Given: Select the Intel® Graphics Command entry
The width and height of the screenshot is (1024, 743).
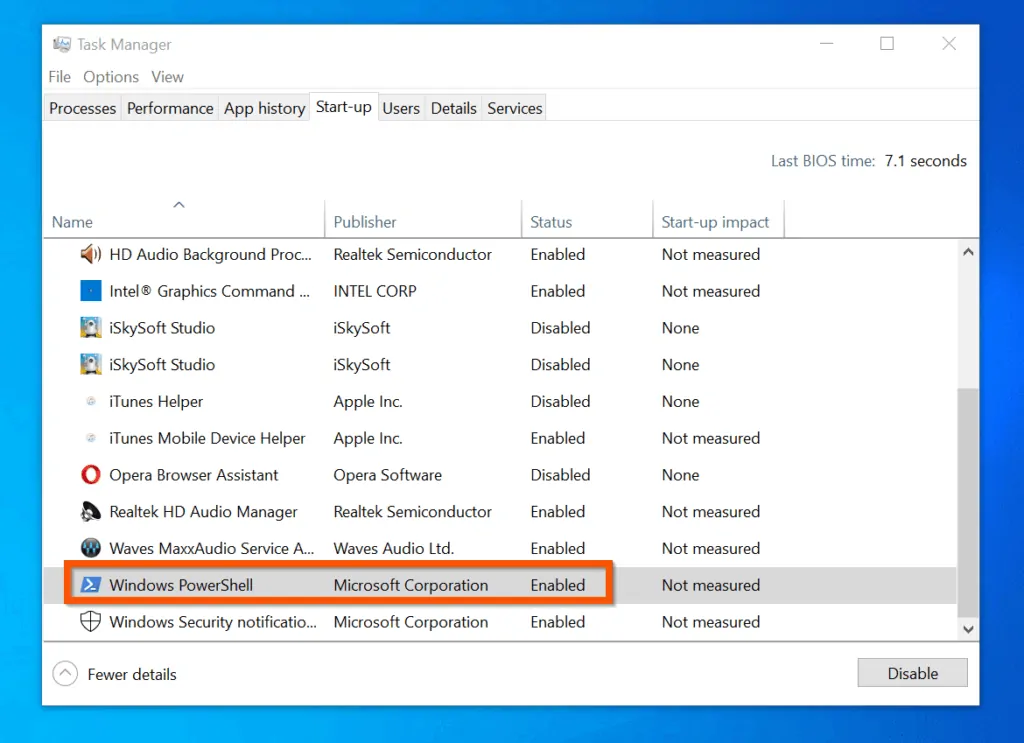Looking at the screenshot, I should tap(209, 291).
